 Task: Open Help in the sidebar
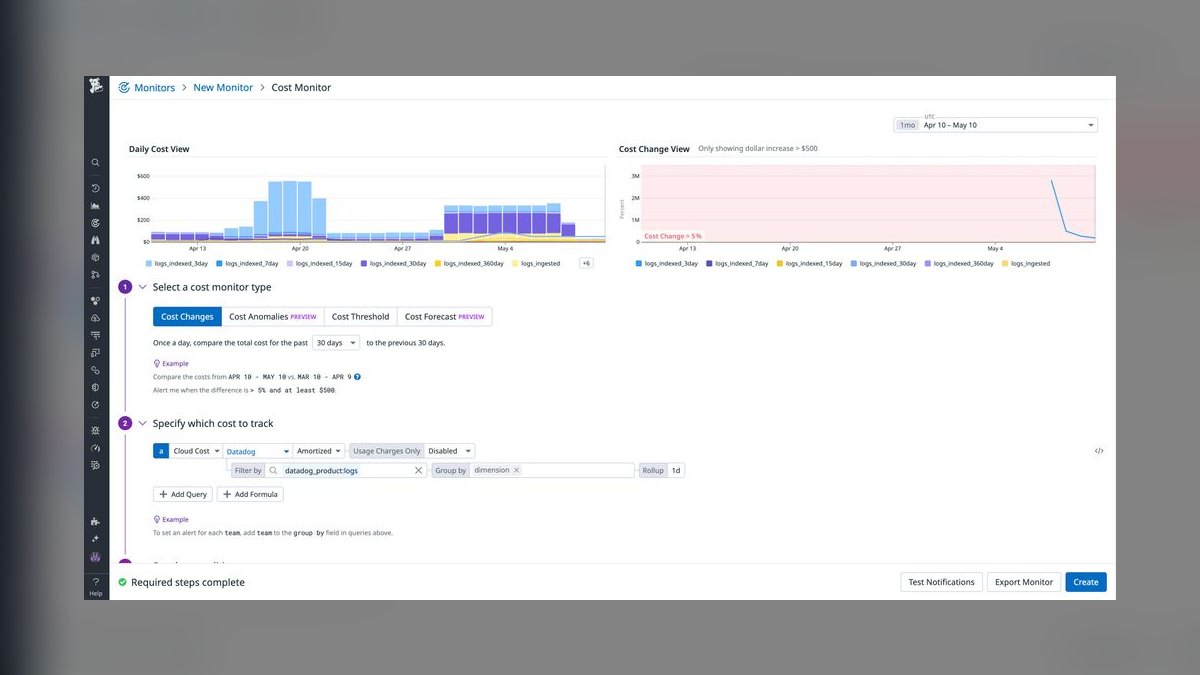click(96, 587)
